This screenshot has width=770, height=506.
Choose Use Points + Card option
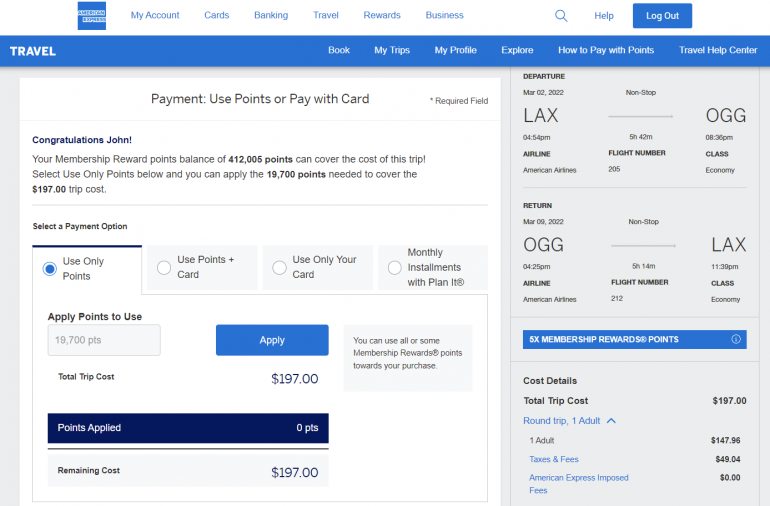pos(164,267)
